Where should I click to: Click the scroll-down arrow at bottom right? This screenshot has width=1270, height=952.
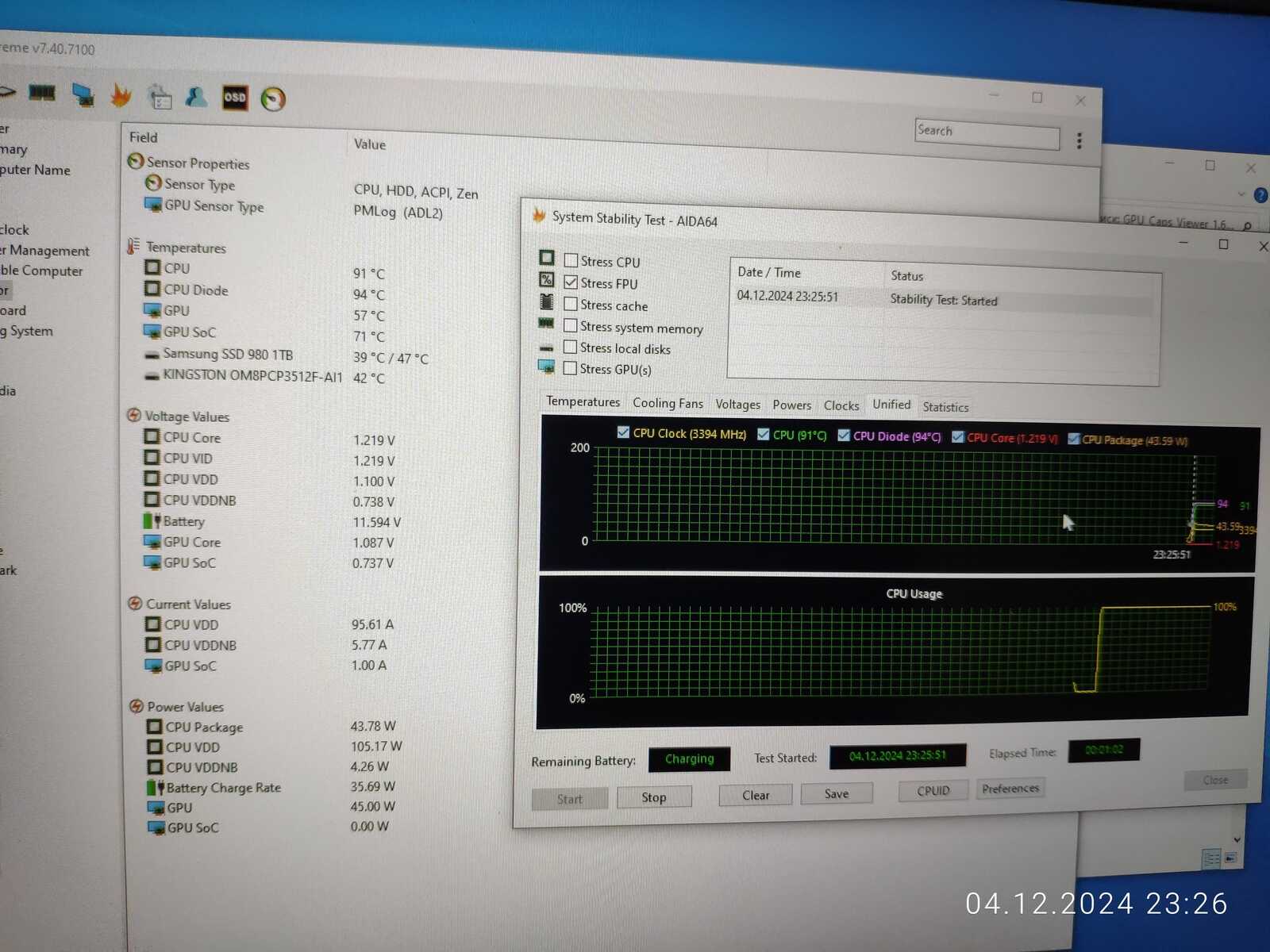point(1237,839)
